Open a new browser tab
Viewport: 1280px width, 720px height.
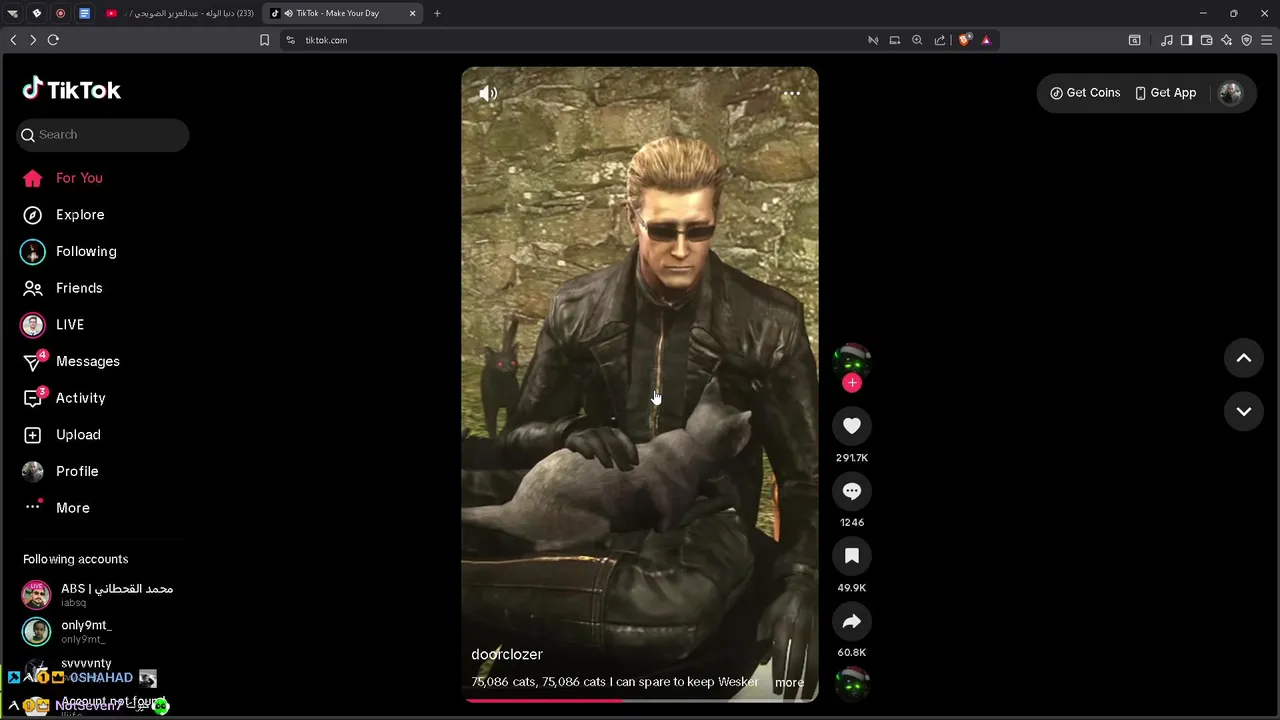click(x=437, y=13)
